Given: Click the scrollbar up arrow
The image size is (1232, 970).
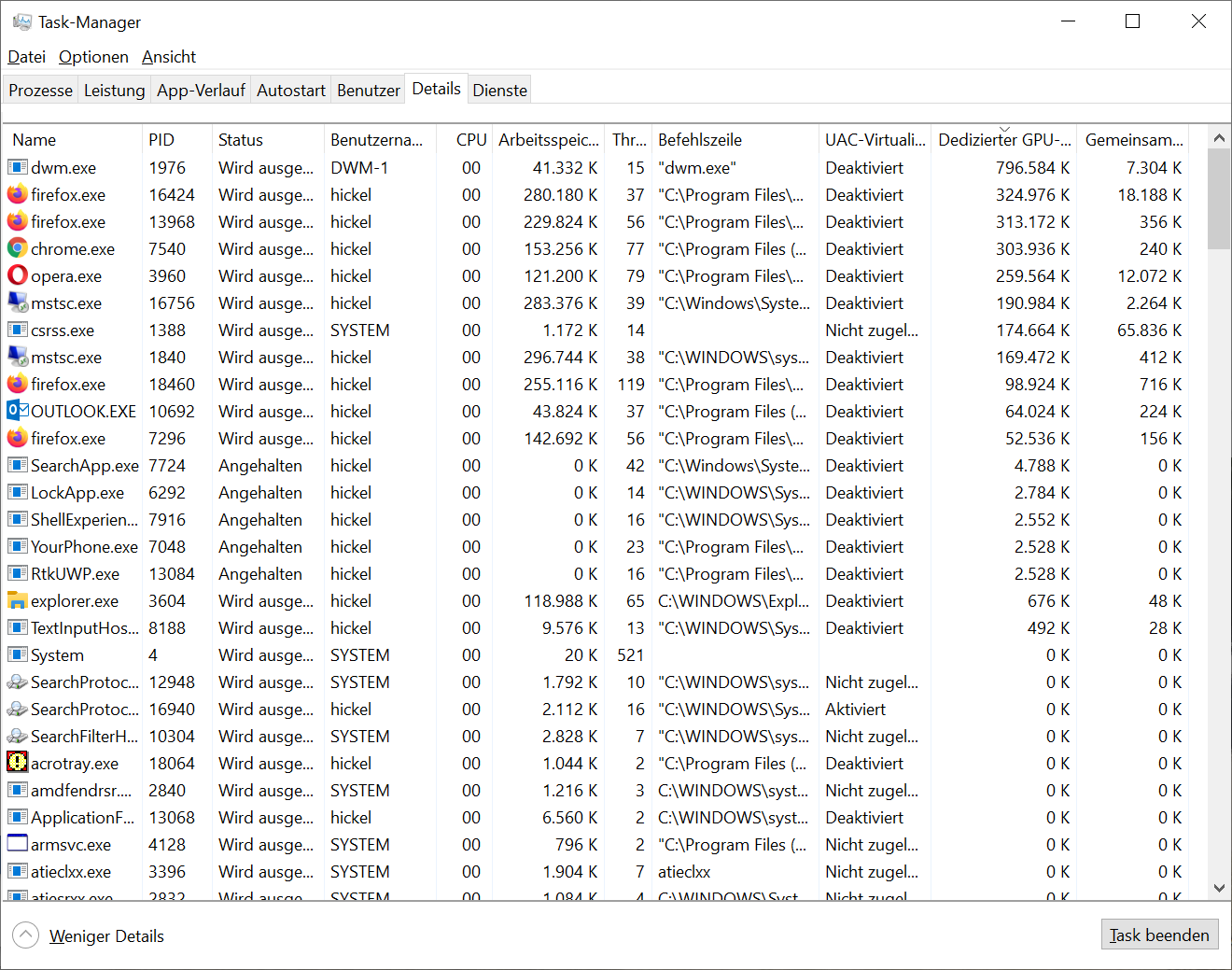Looking at the screenshot, I should pos(1219,137).
